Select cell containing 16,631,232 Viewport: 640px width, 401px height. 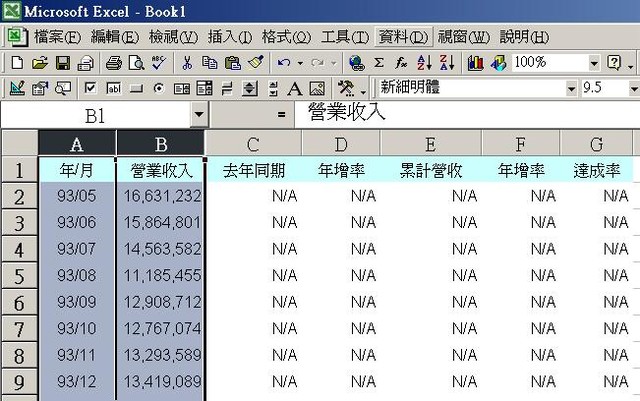160,196
